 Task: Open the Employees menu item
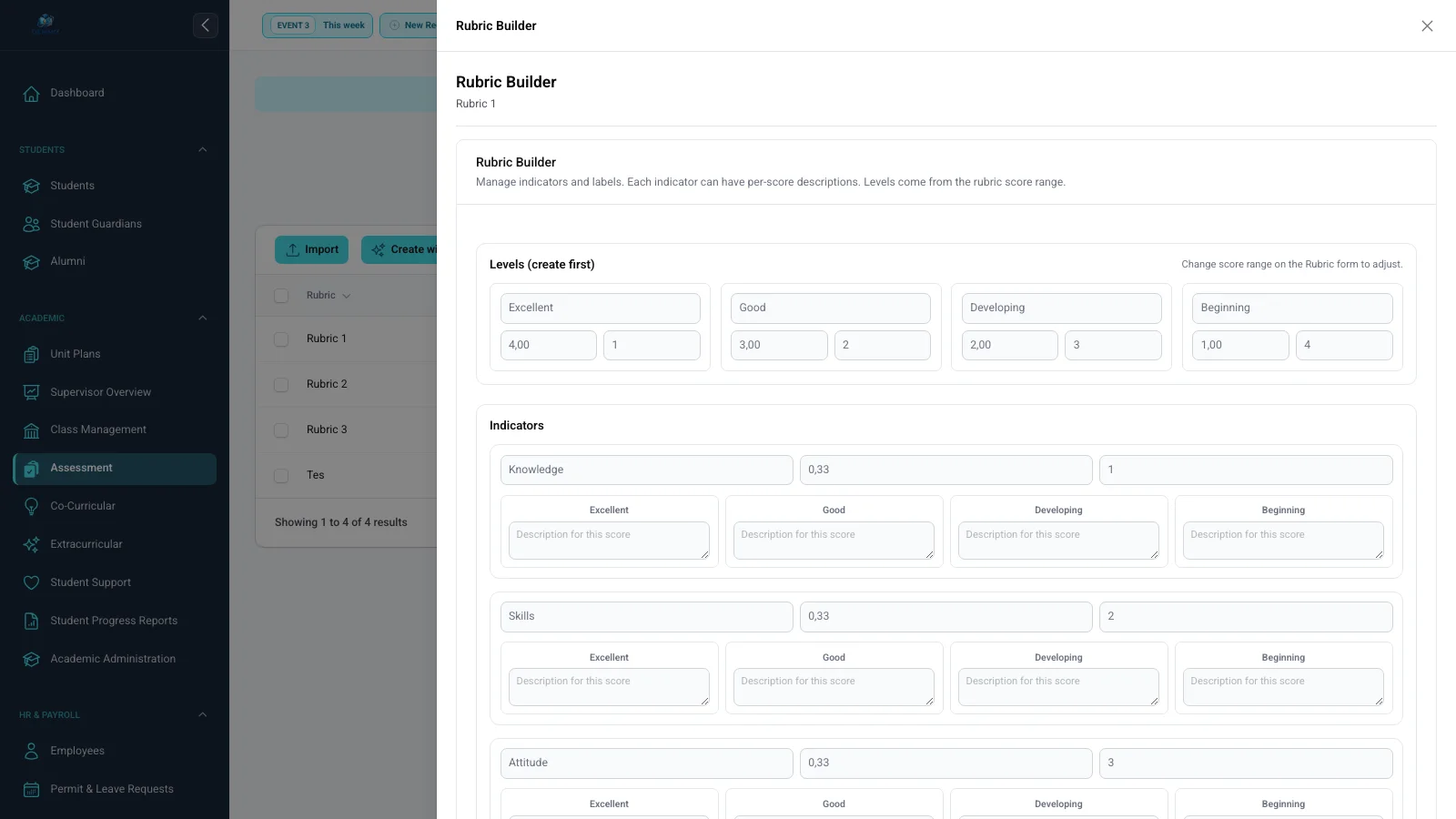[x=115, y=751]
